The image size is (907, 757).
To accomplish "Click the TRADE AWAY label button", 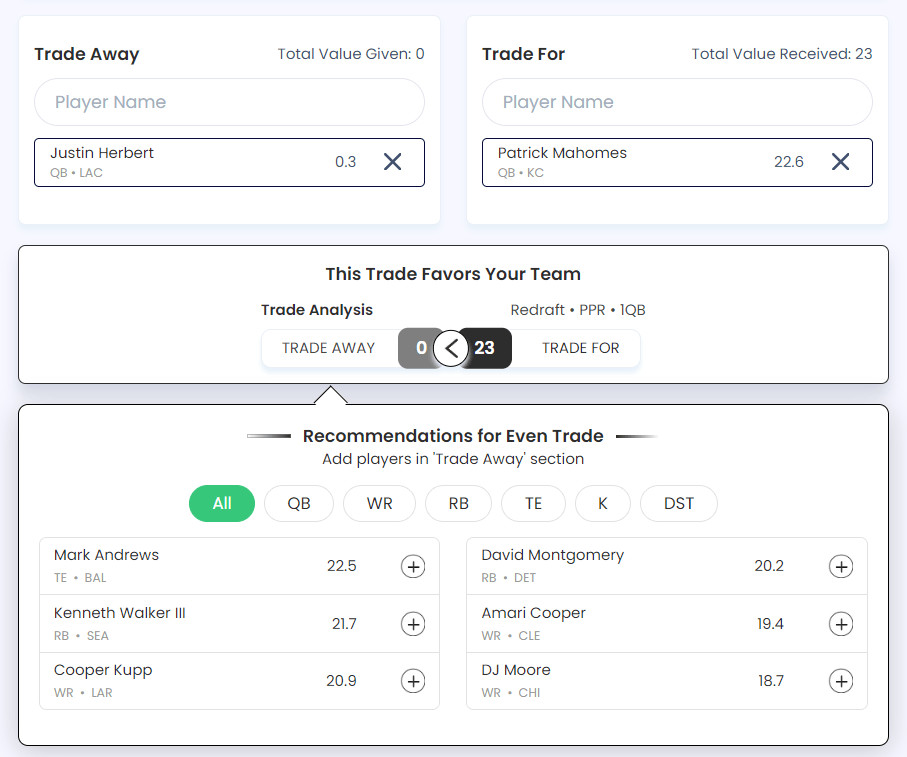I will pos(329,348).
